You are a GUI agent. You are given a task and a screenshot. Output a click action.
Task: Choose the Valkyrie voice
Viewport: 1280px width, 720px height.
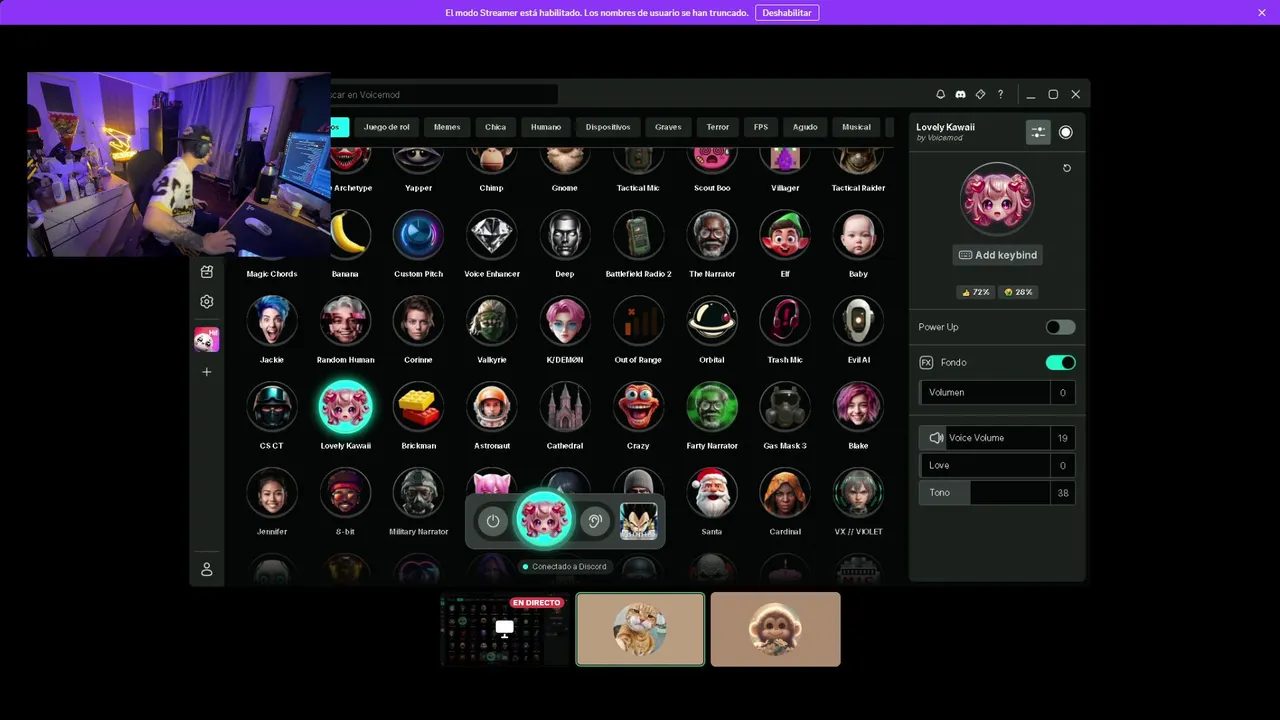coord(492,321)
